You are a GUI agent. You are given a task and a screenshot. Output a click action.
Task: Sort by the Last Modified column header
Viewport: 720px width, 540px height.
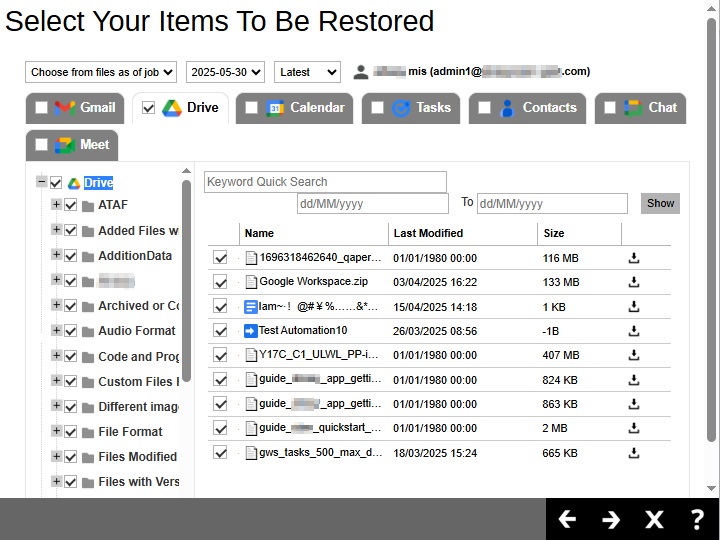(428, 233)
